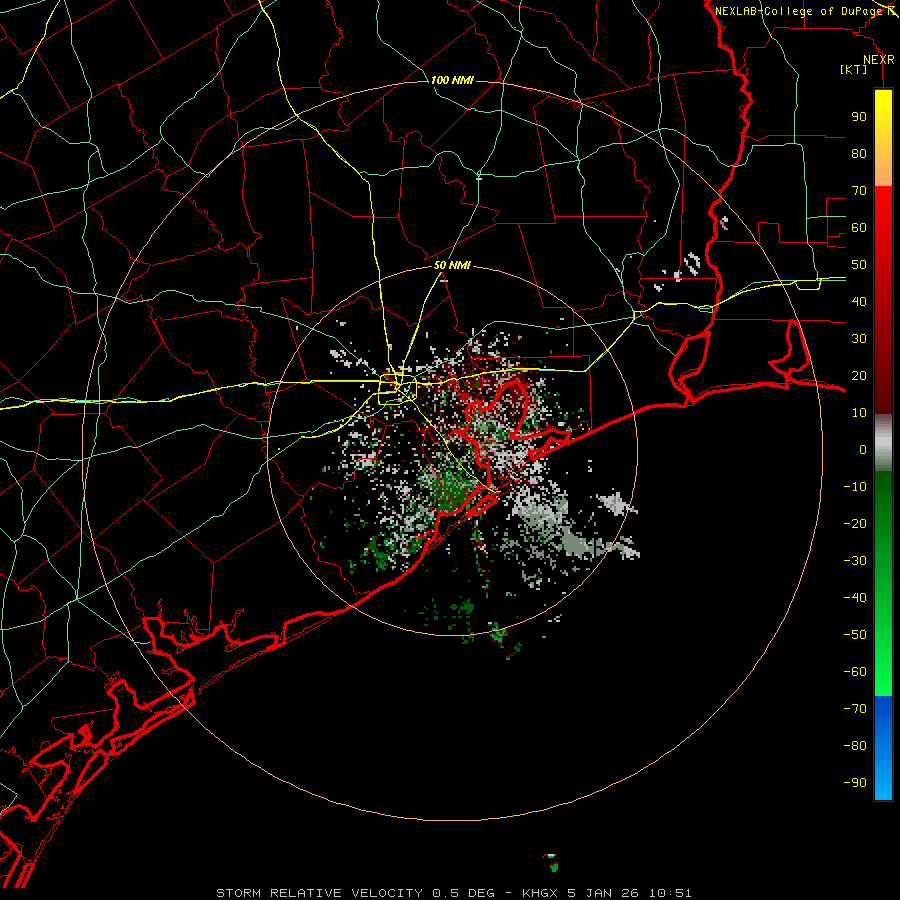Click the 60 value on velocity scale

[859, 228]
